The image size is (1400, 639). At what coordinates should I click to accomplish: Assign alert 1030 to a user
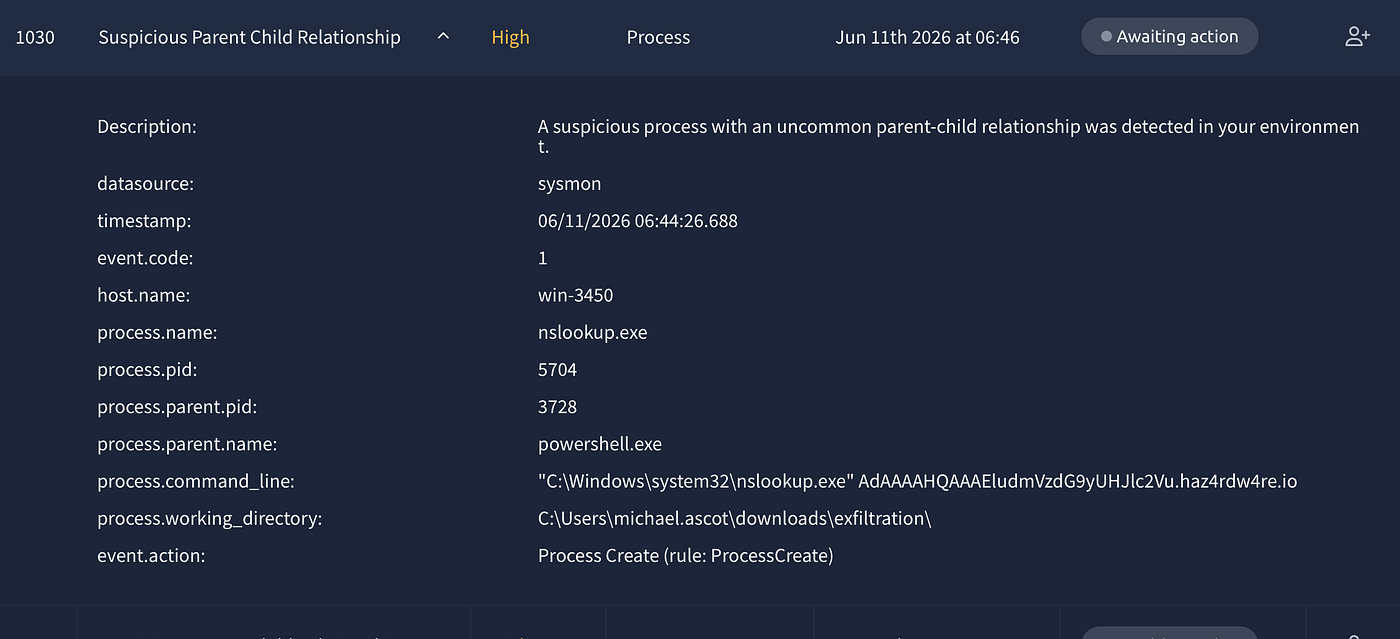click(x=1357, y=37)
